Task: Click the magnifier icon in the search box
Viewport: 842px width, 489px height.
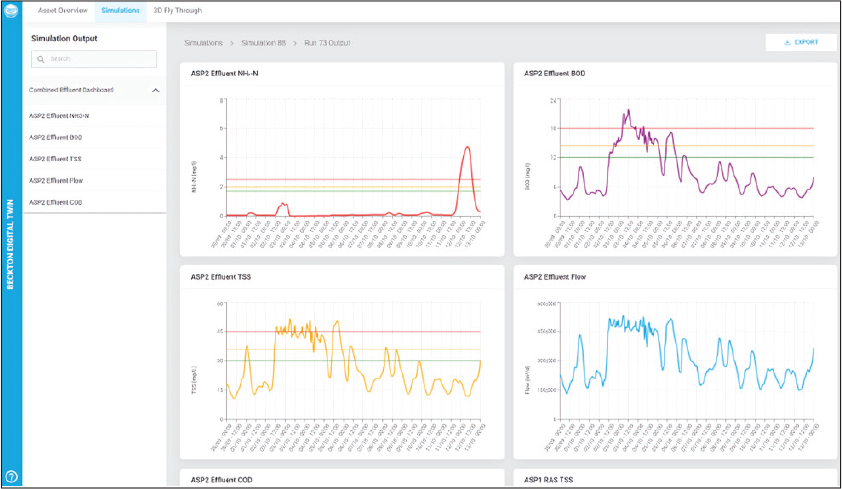Action: point(39,59)
